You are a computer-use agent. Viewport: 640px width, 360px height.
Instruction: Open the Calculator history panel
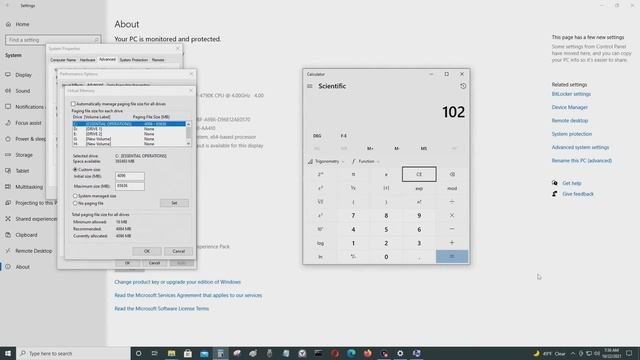463,86
